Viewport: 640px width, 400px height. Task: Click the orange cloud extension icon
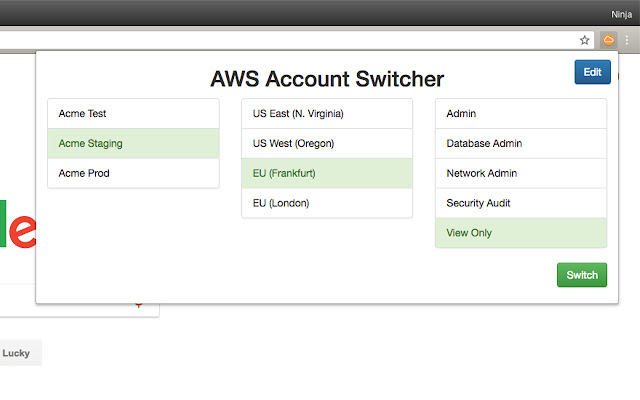[607, 40]
